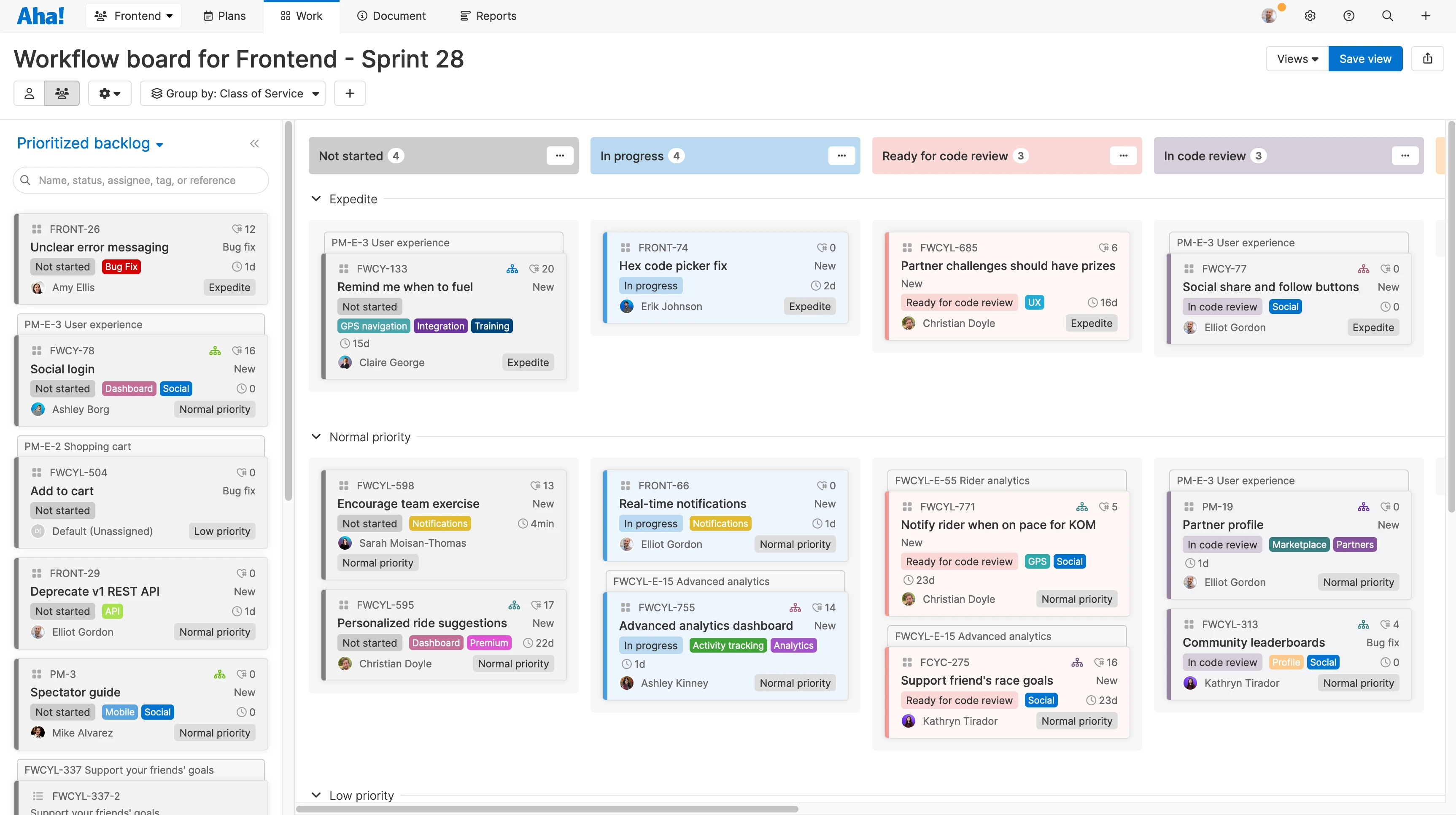Image resolution: width=1456 pixels, height=815 pixels.
Task: Switch to team view mode
Action: pos(62,93)
